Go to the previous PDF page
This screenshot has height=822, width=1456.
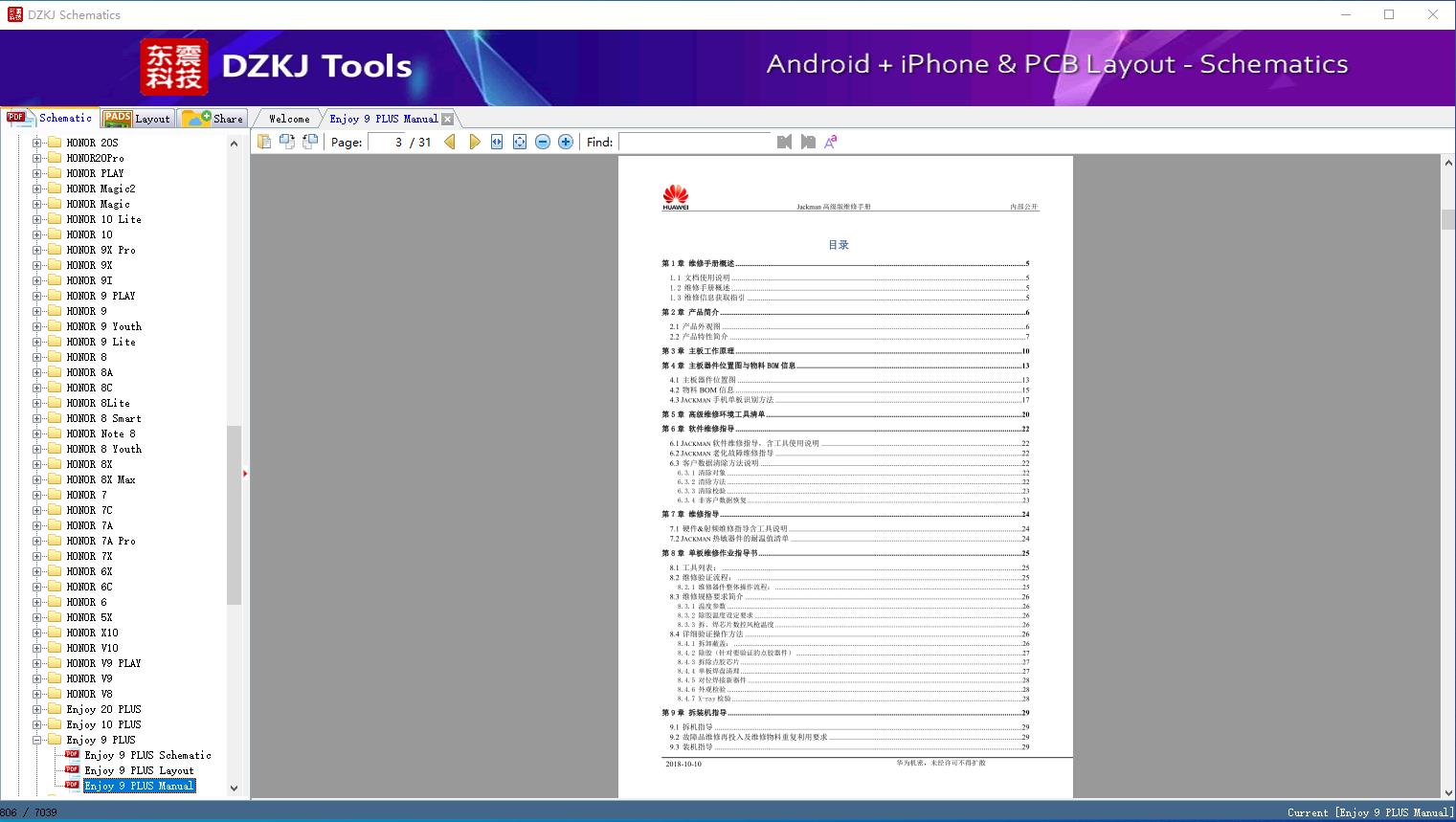(x=450, y=142)
